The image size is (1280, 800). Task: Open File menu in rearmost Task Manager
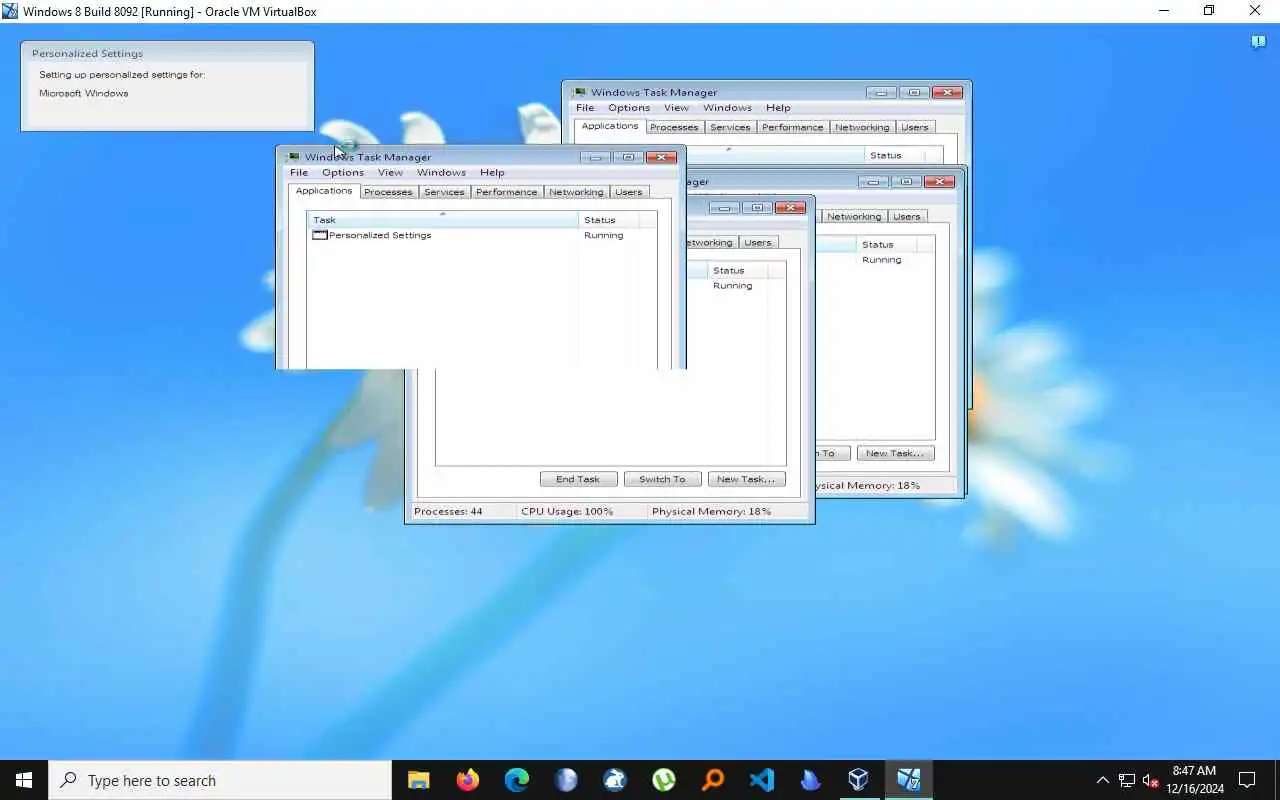(585, 108)
